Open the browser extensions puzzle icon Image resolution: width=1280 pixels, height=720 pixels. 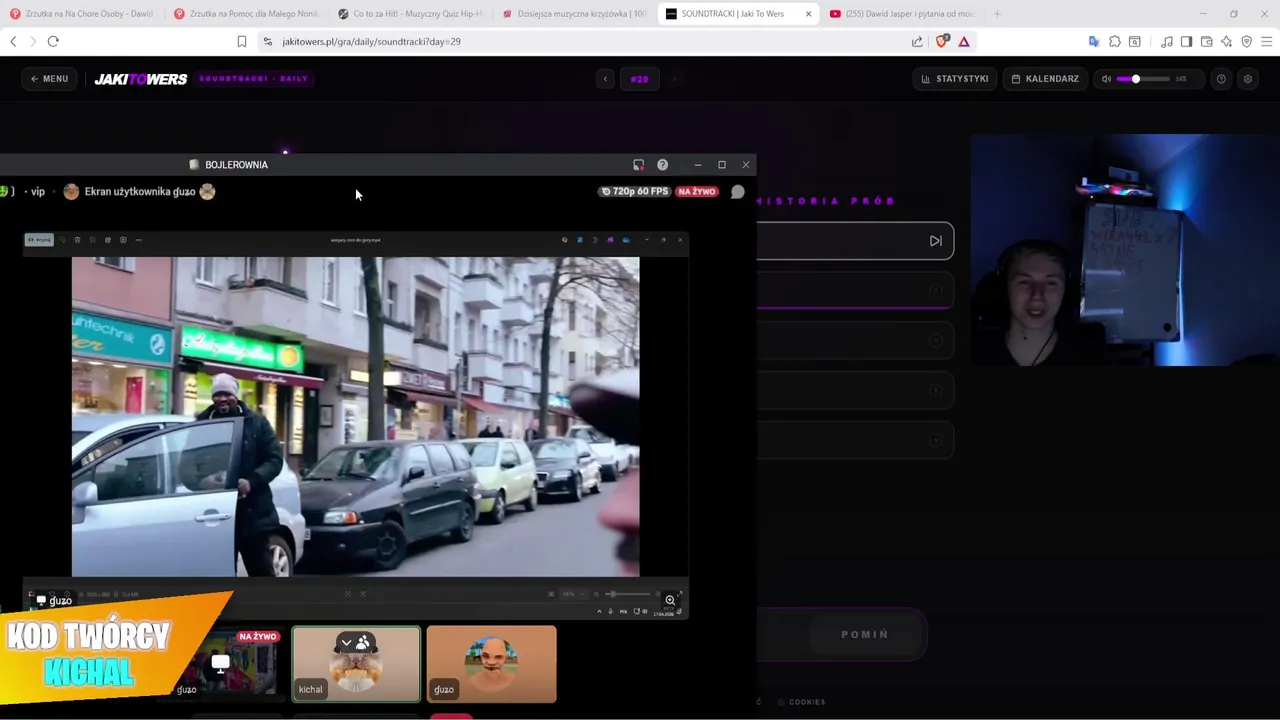(x=1115, y=42)
